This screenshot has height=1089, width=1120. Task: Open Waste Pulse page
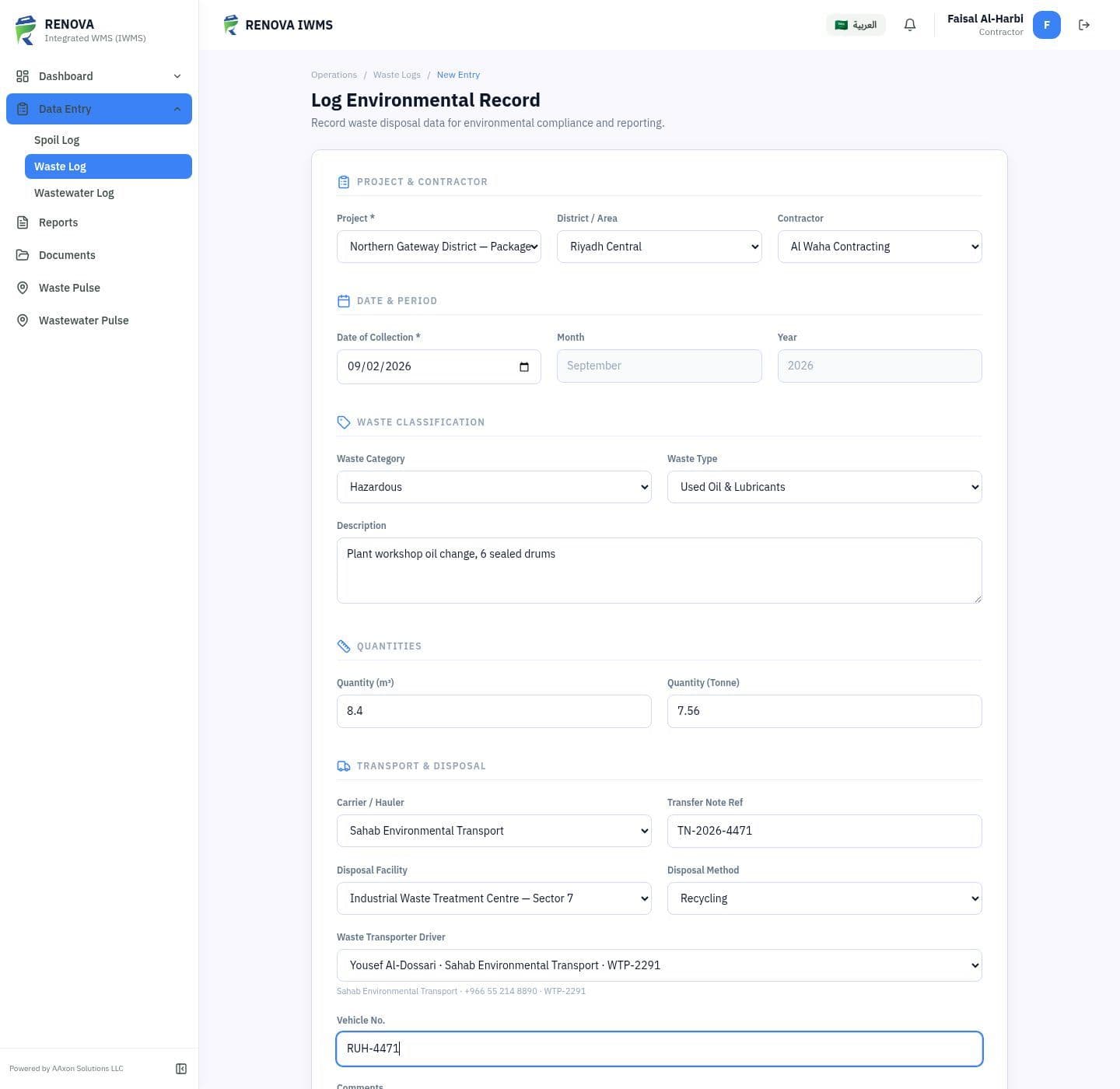click(x=99, y=288)
